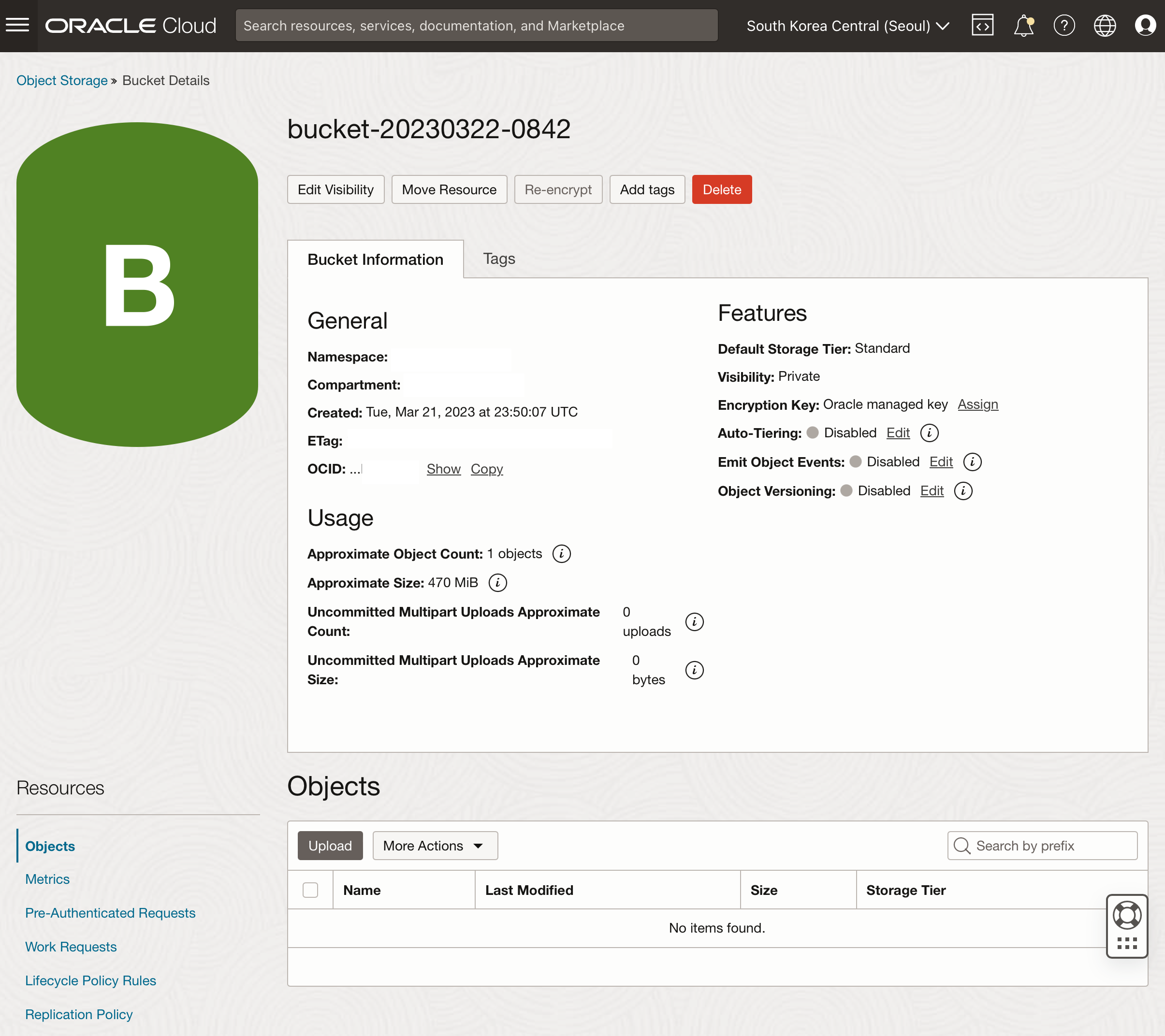Open Cloud Shell developer tools icon
The height and width of the screenshot is (1036, 1165).
(x=982, y=26)
